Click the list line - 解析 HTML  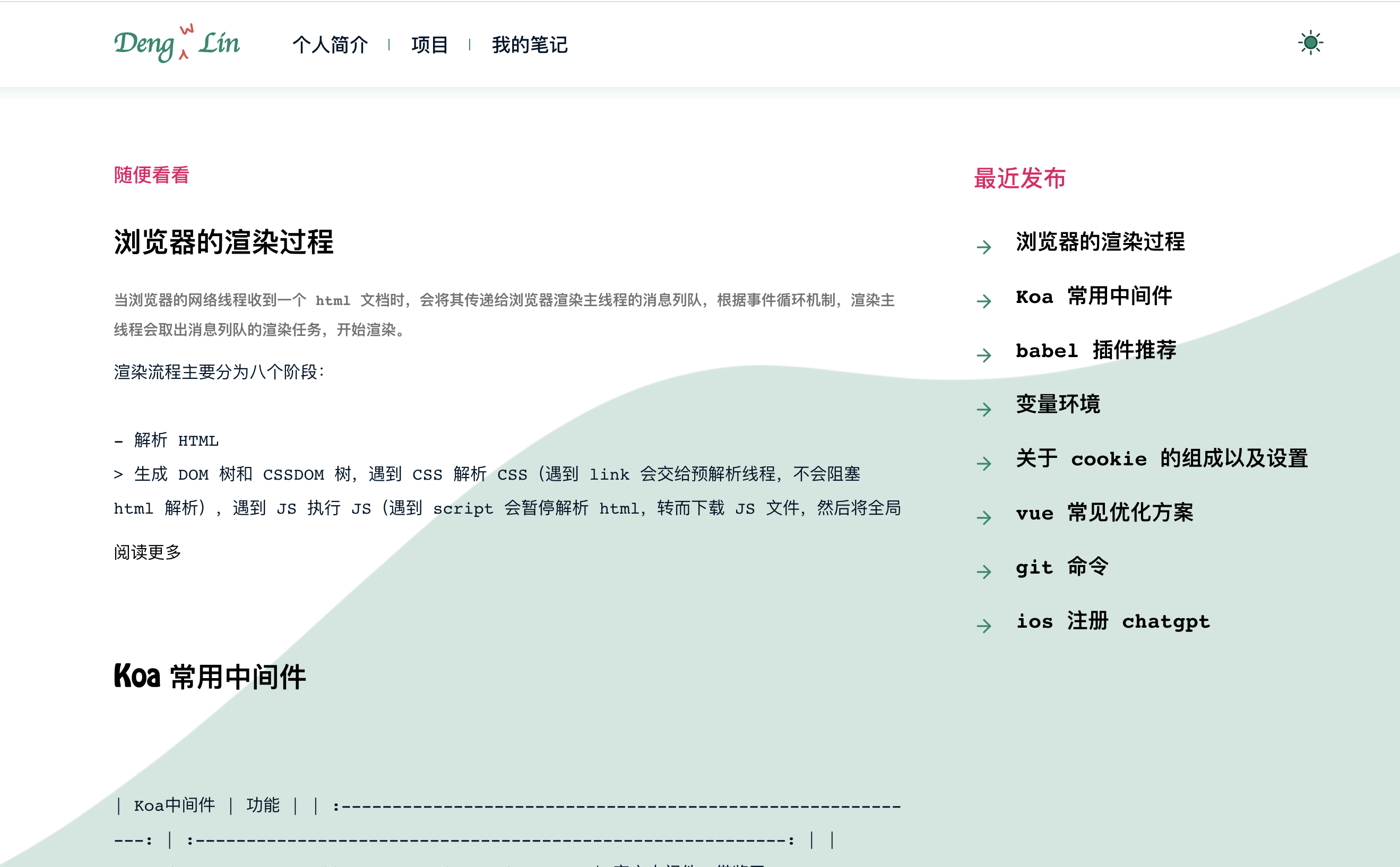(x=166, y=440)
